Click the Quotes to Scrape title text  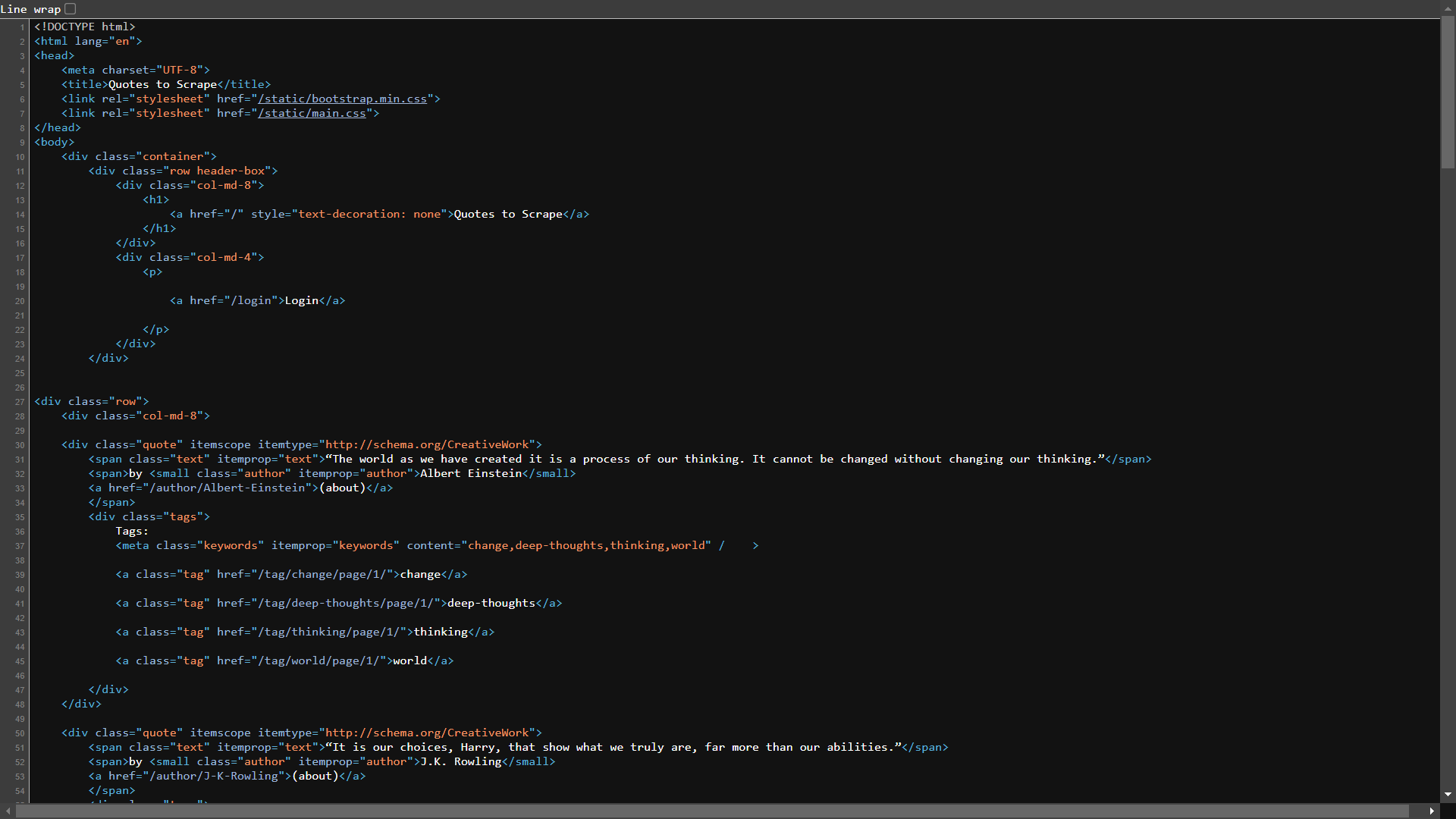(161, 84)
